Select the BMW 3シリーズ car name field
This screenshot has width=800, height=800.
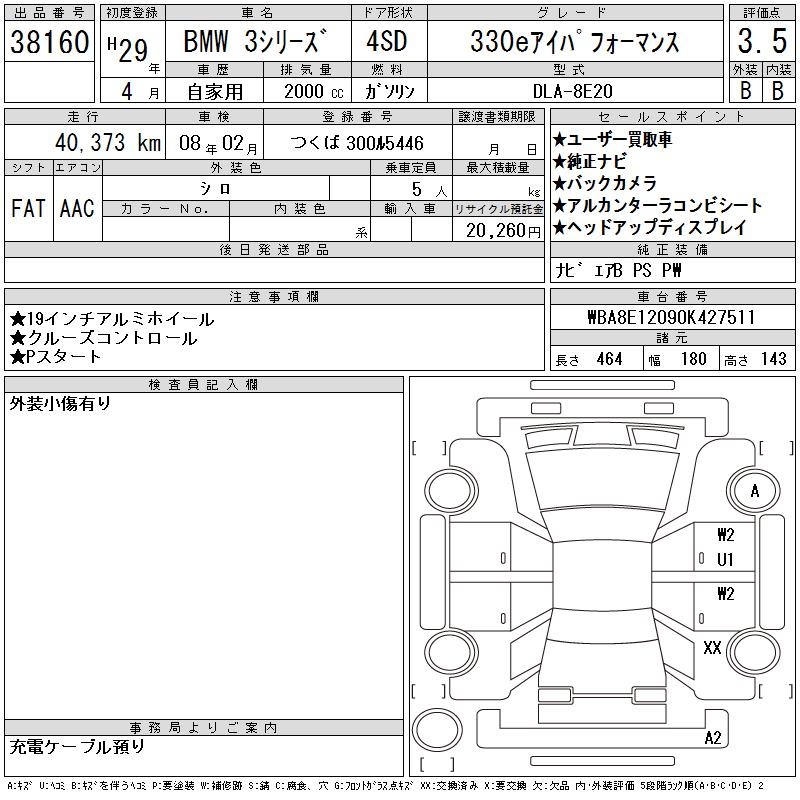point(256,42)
